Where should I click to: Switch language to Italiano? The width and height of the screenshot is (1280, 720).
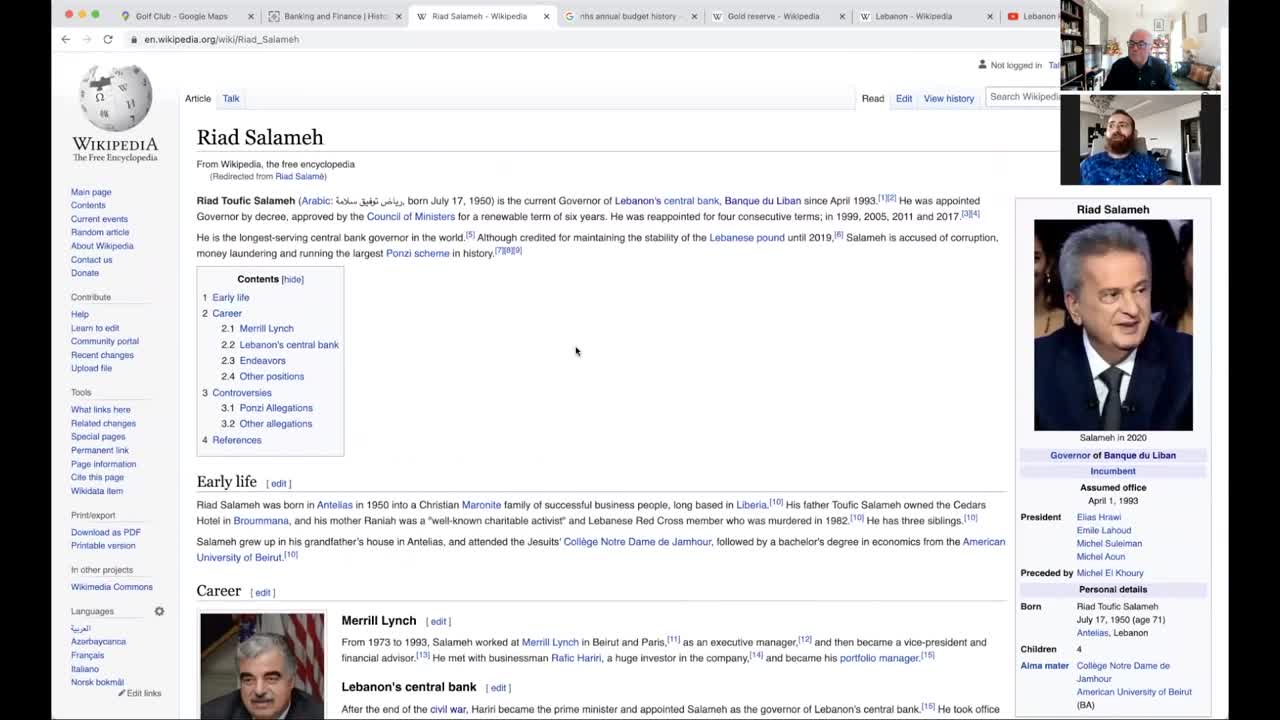(x=85, y=669)
